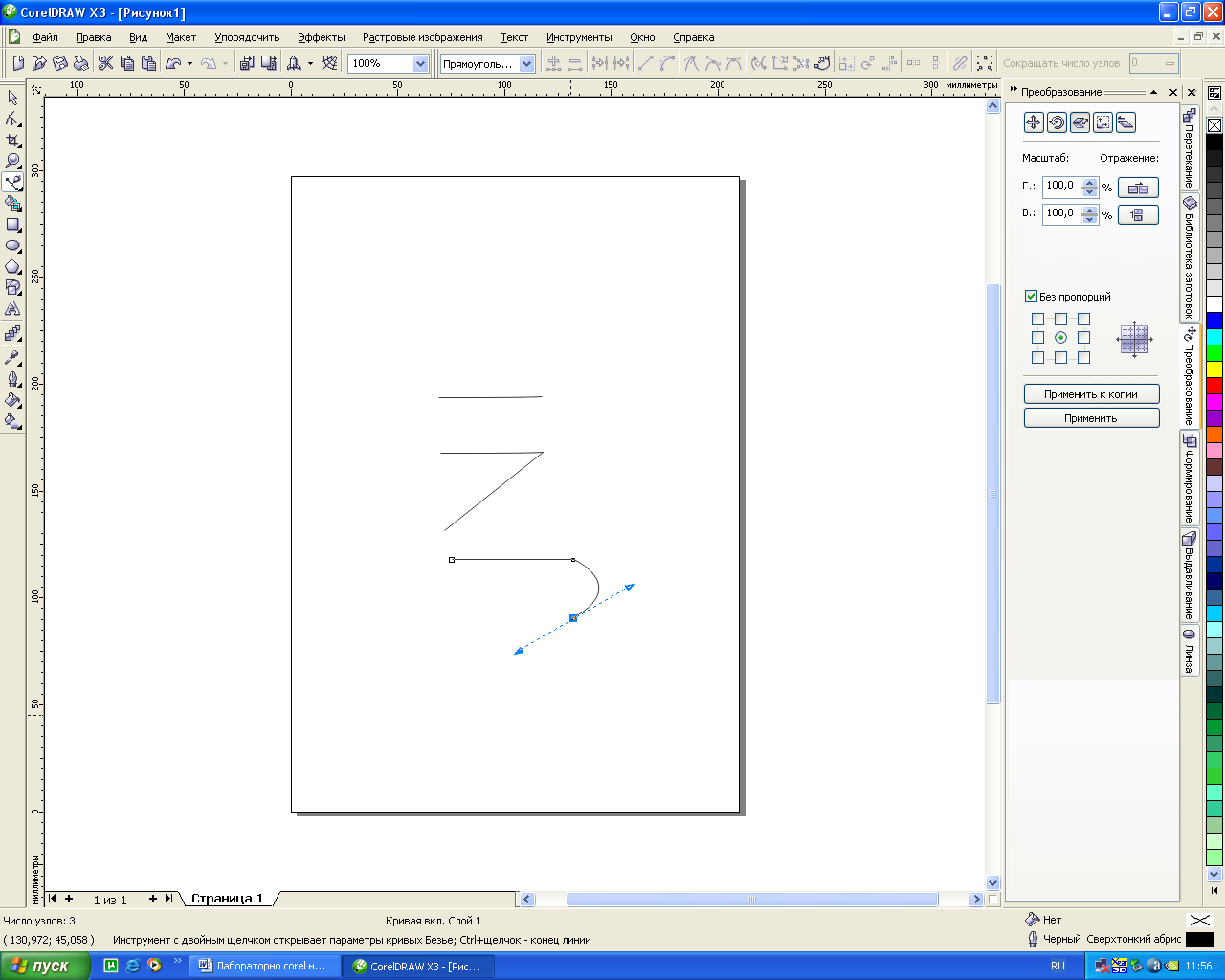Check the top-right anchor point box
The height and width of the screenshot is (980, 1225).
[1083, 319]
